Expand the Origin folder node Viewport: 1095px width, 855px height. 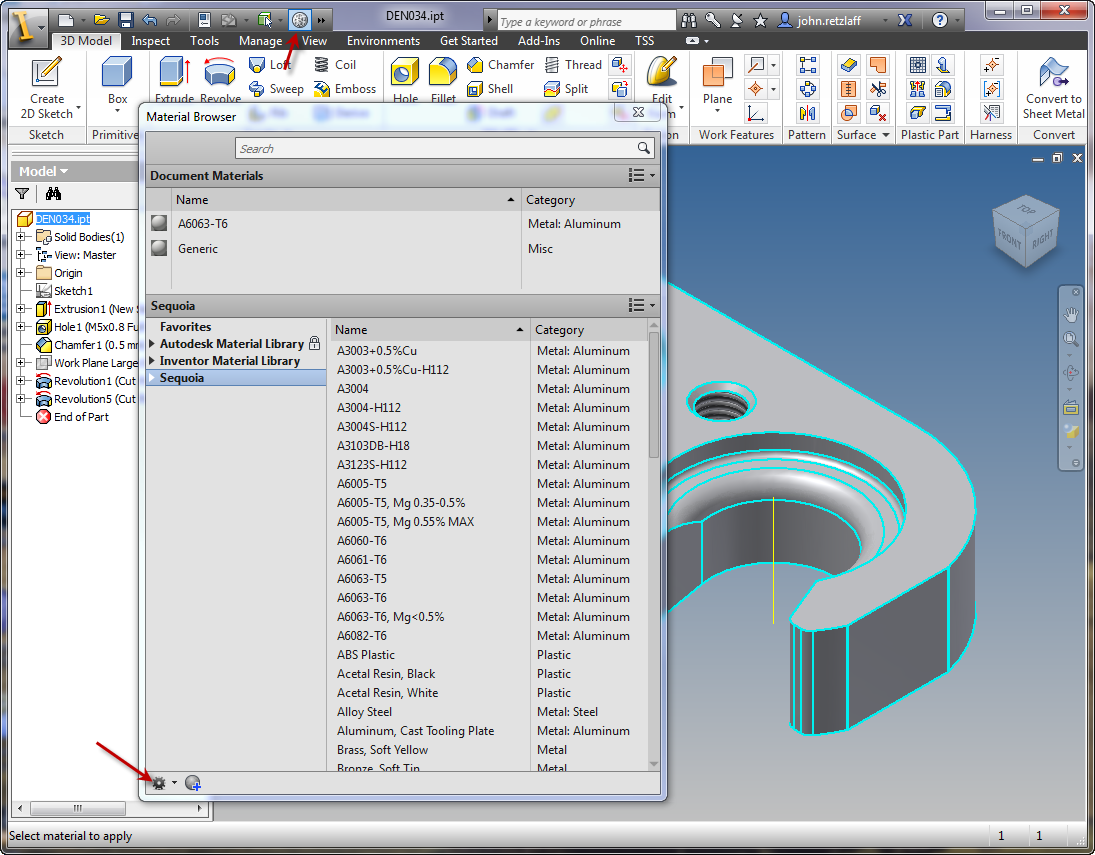20,272
